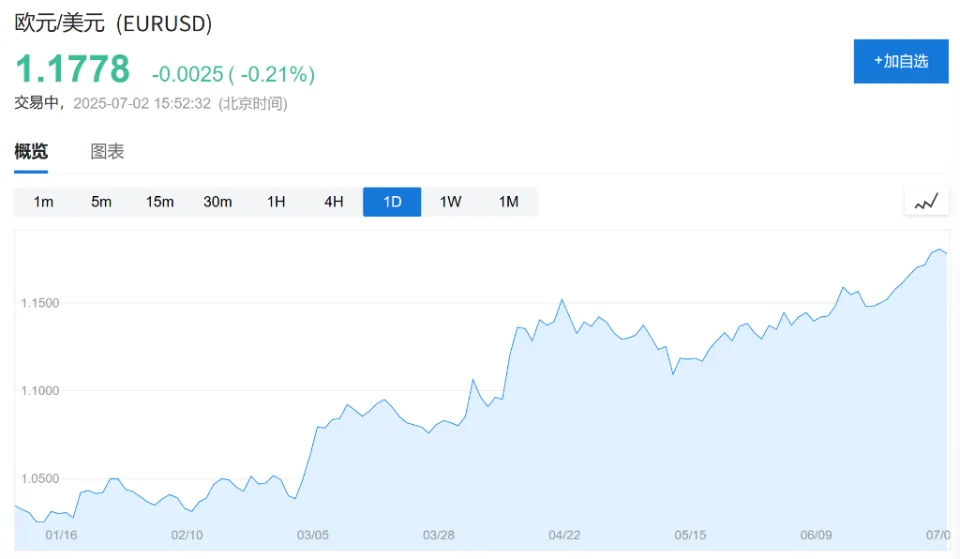Pick the 4H timeframe

point(334,202)
